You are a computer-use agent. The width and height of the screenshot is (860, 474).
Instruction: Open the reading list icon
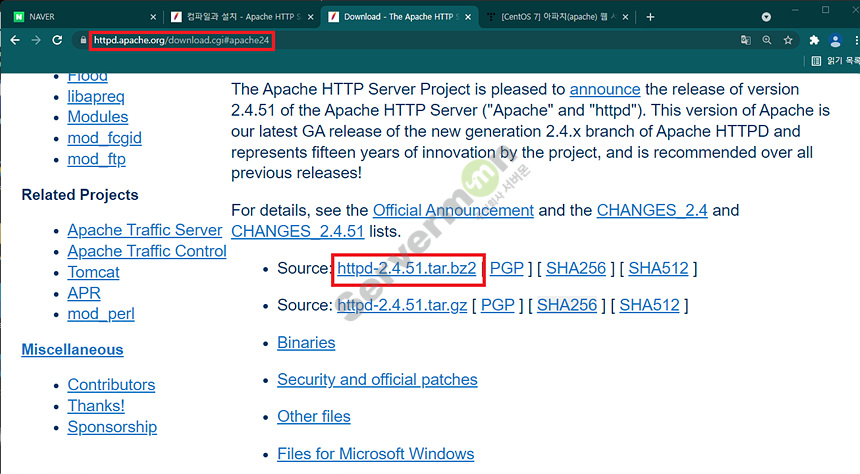pos(816,61)
